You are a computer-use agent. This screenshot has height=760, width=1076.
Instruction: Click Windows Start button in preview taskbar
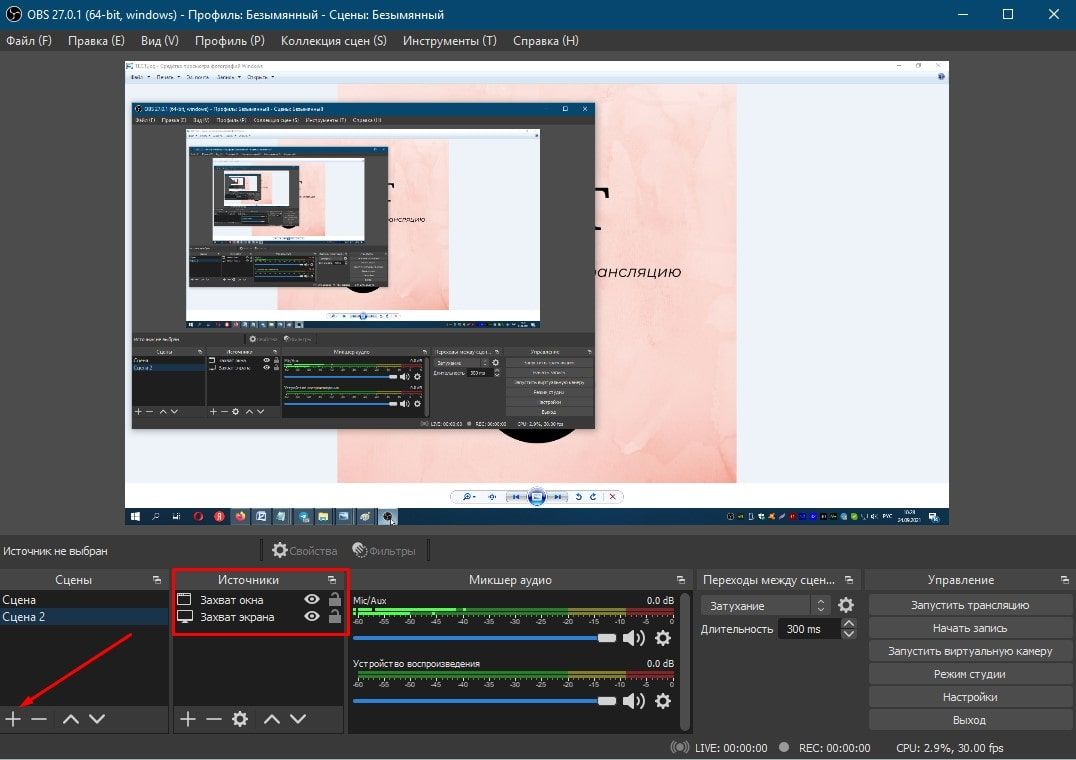[x=135, y=516]
